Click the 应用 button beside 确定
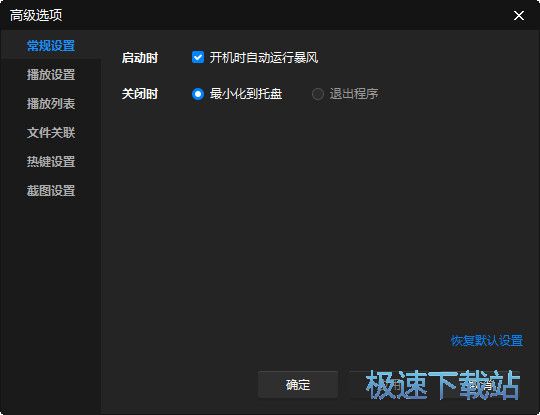 pos(388,385)
